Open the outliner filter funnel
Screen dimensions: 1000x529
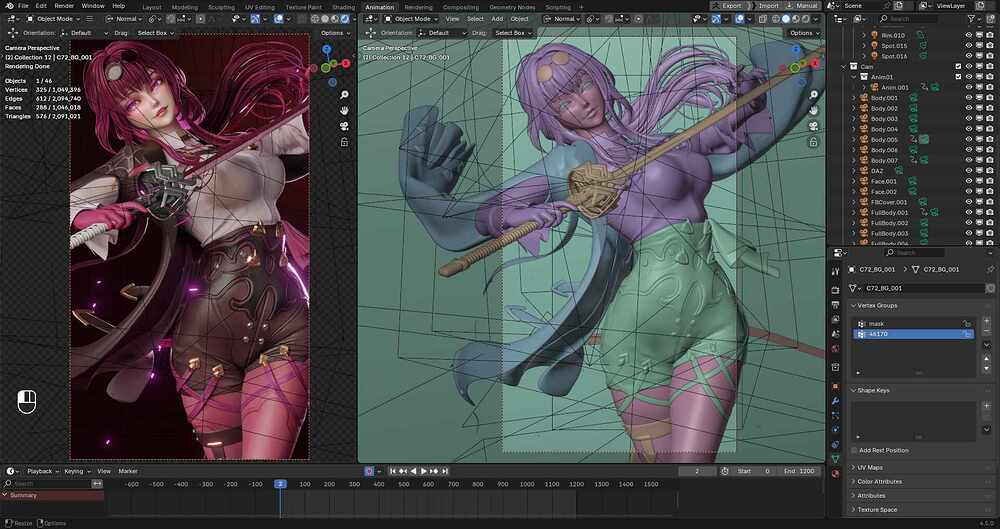971,19
